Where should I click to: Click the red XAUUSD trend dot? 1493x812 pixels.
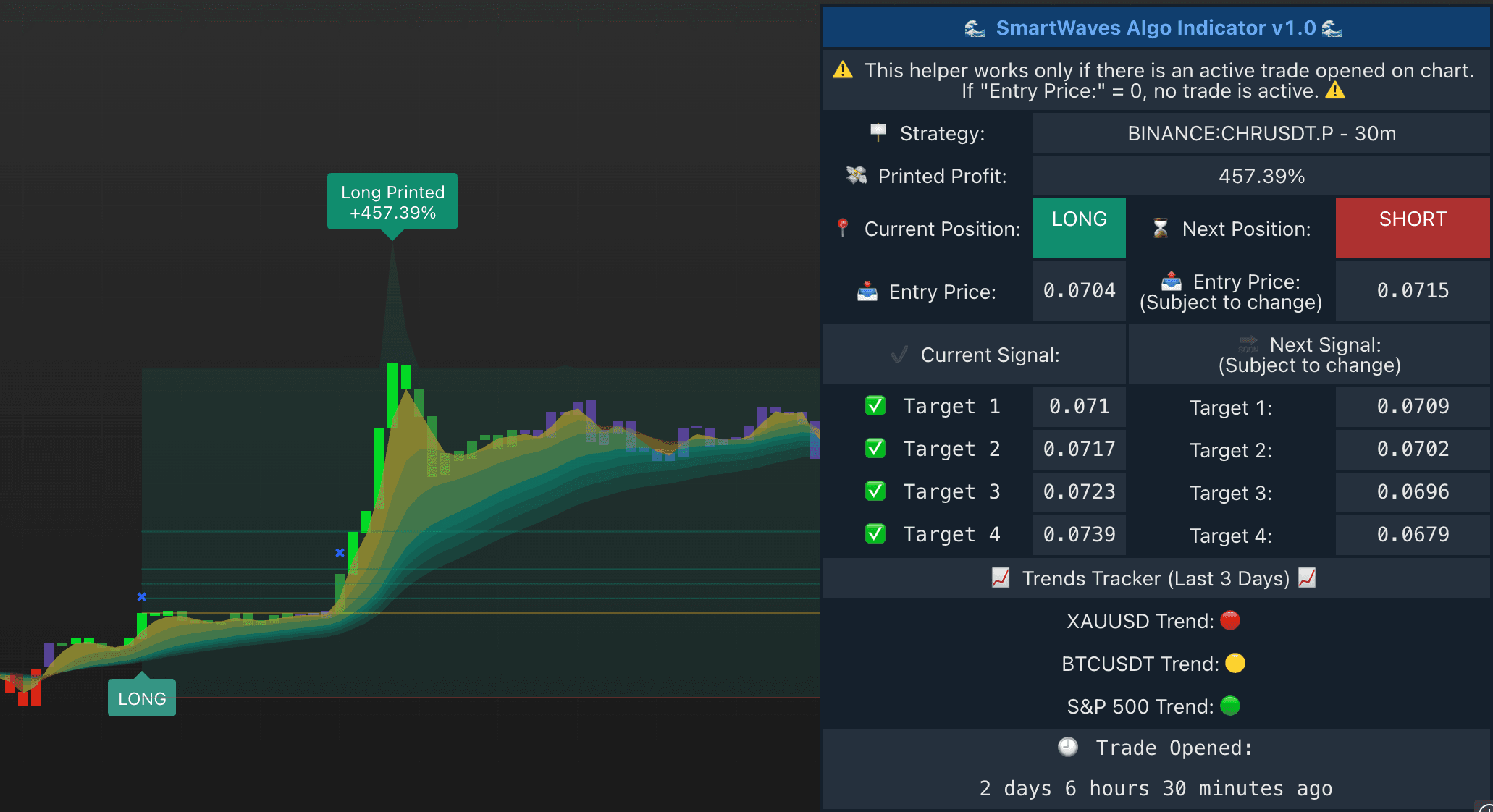click(1230, 620)
